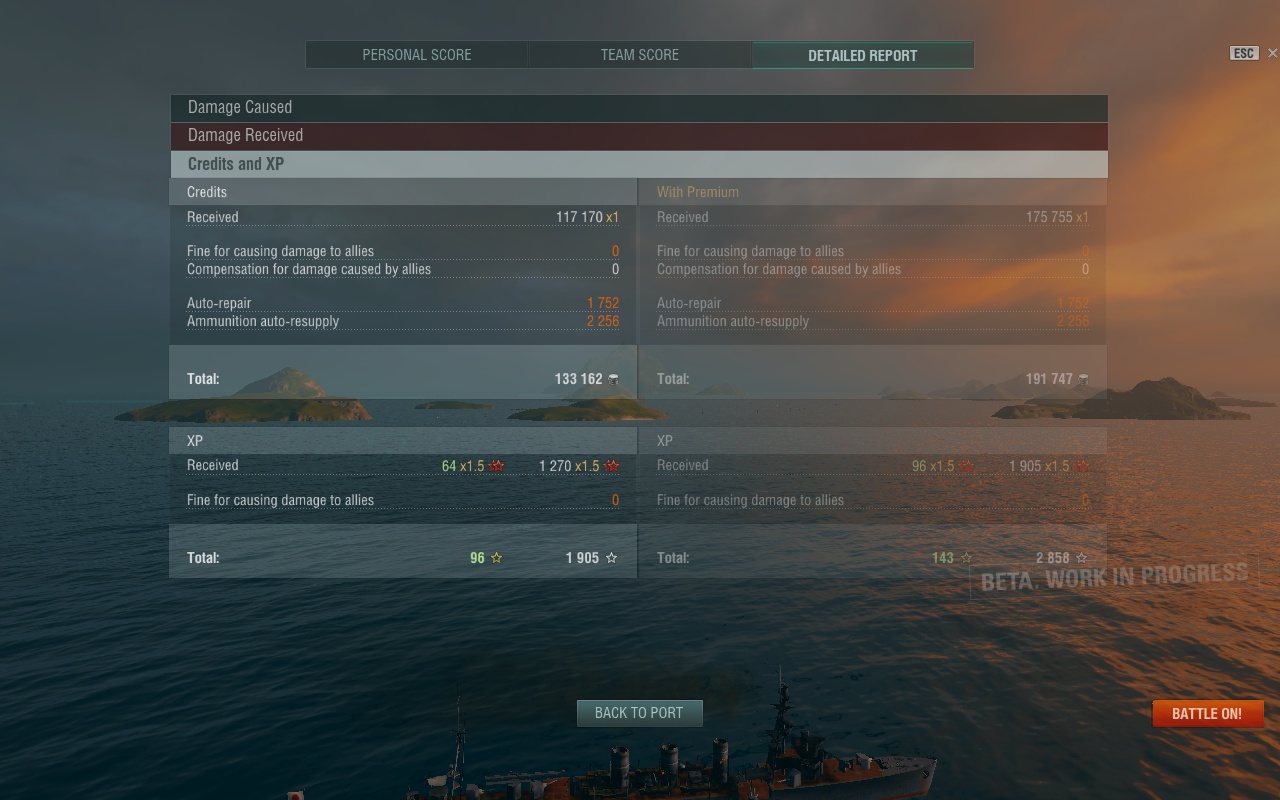Viewport: 1280px width, 800px height.
Task: Click the premium credits coin icon beside 191 747
Action: (1083, 379)
